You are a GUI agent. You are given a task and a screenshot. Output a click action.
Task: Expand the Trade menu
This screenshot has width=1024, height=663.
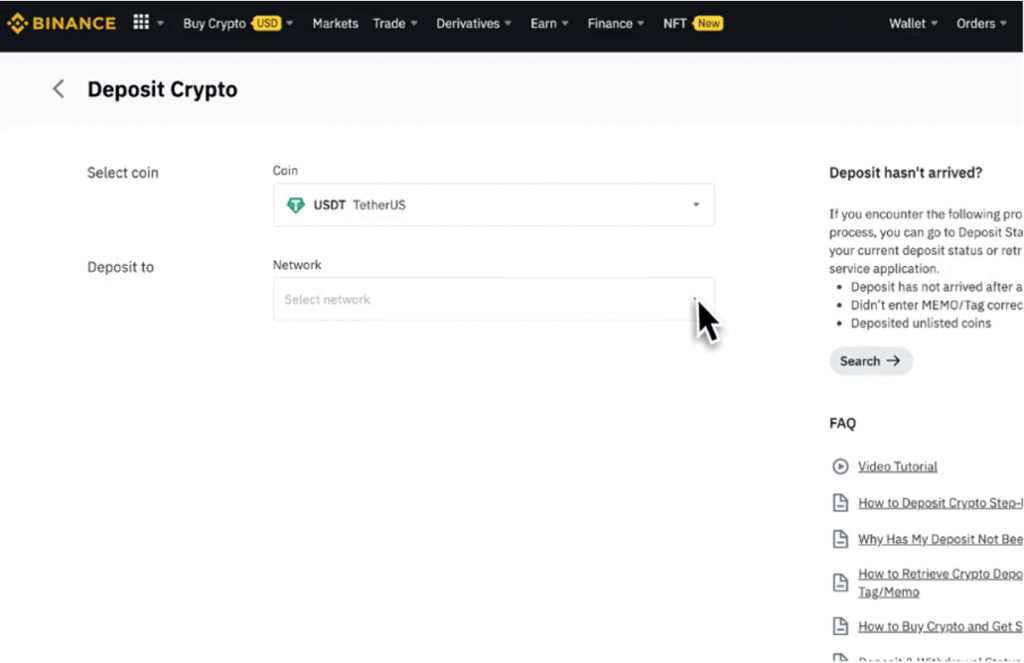click(x=395, y=24)
